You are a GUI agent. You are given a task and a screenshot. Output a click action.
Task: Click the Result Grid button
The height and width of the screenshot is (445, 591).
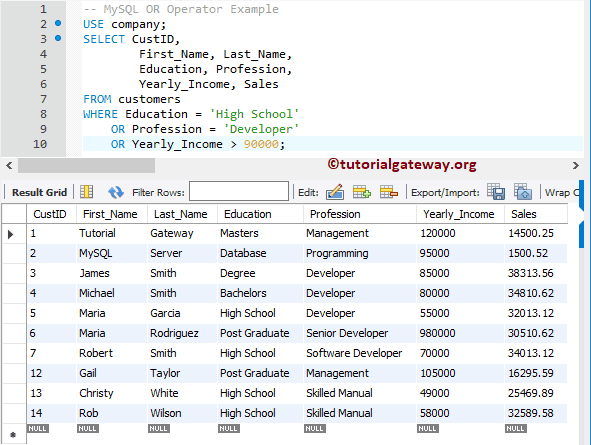[39, 193]
